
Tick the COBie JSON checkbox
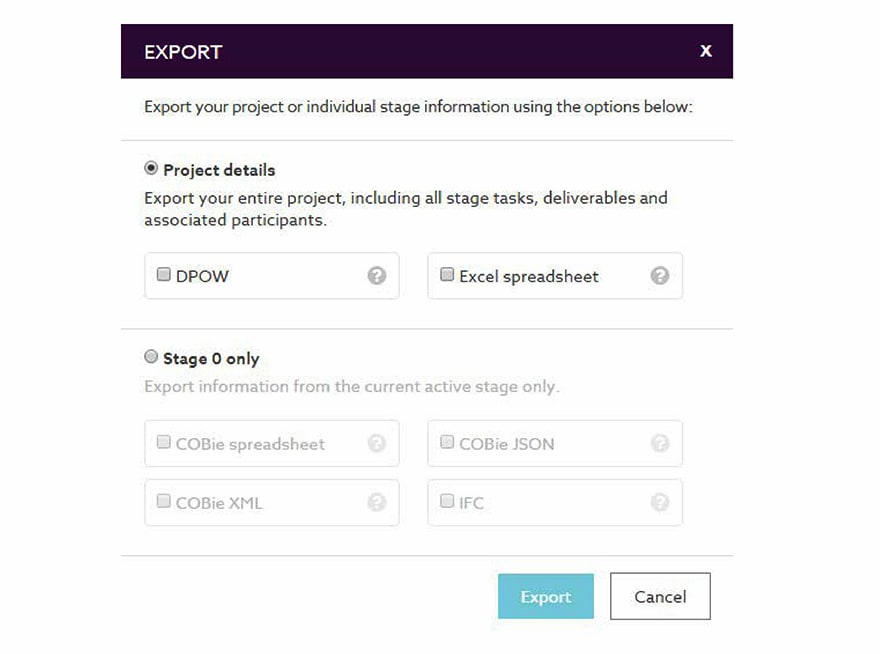coord(447,442)
